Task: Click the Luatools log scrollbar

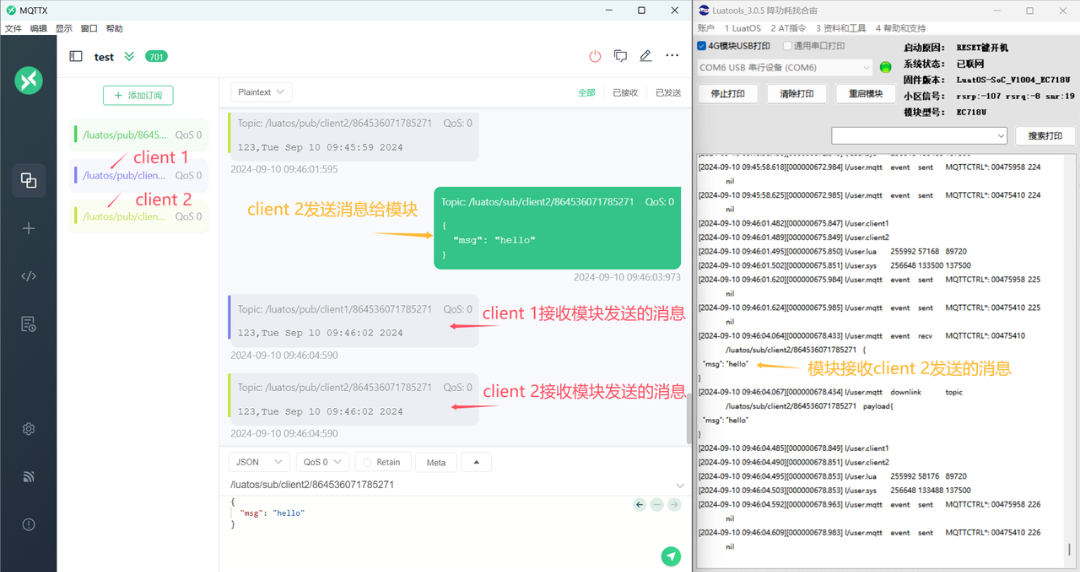Action: point(1070,549)
